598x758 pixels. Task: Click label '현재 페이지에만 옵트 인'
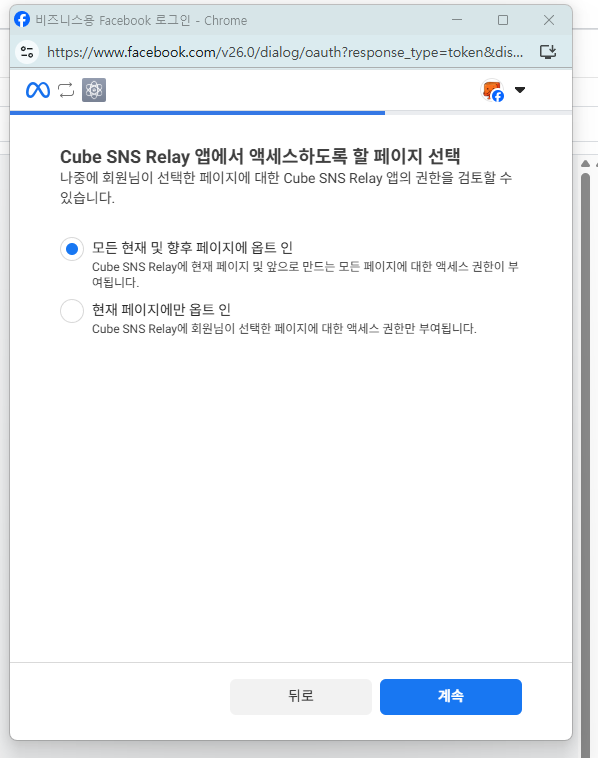[x=161, y=309]
